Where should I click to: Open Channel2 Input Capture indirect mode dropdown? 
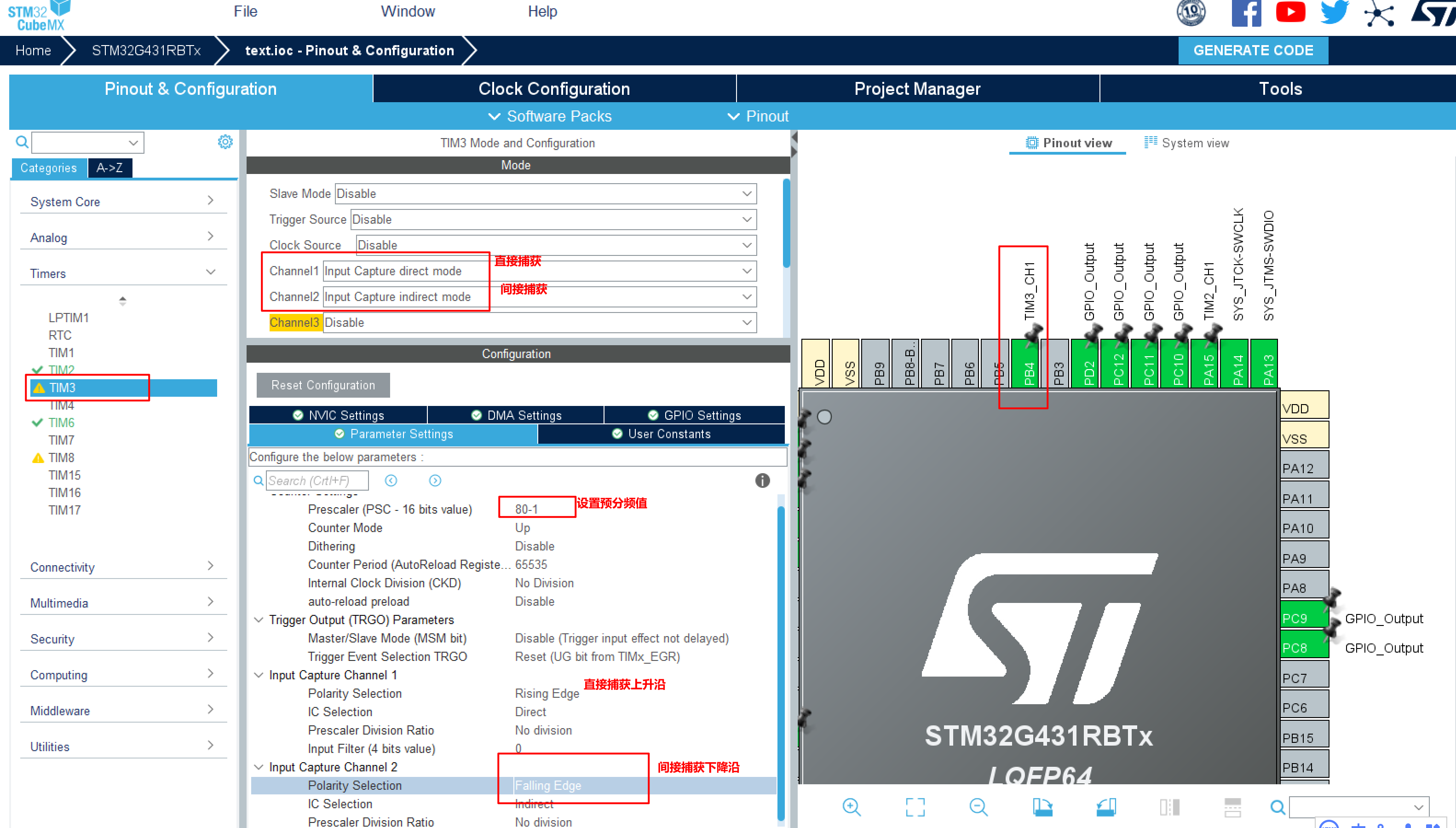click(x=540, y=296)
